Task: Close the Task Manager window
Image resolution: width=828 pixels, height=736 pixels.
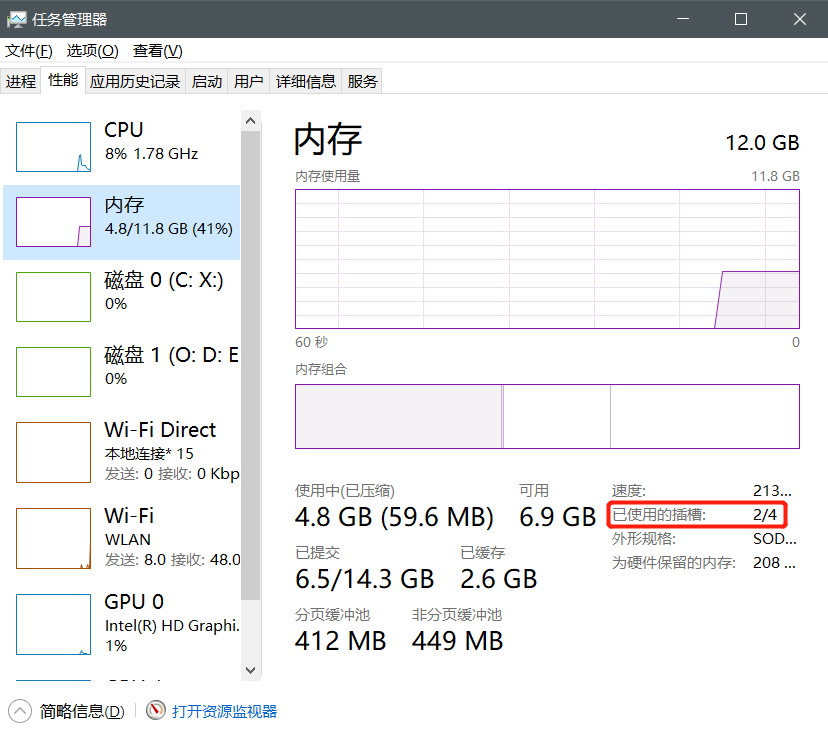Action: (799, 19)
